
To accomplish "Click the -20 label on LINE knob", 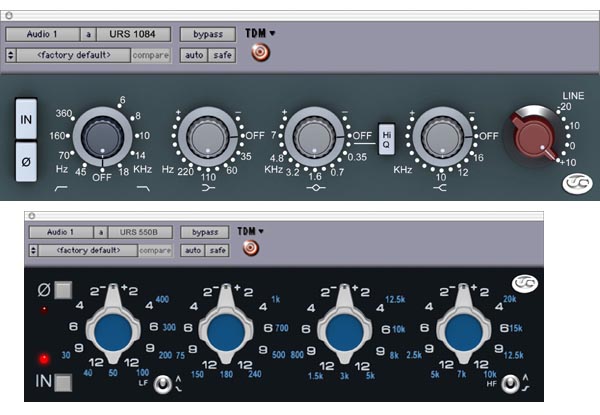I will click(565, 107).
